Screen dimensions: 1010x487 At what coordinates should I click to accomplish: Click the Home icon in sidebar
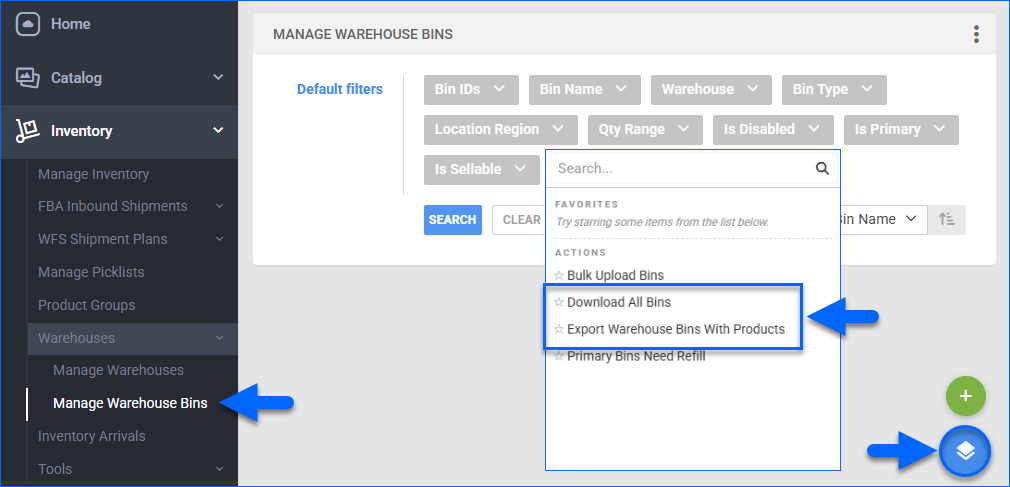click(27, 24)
